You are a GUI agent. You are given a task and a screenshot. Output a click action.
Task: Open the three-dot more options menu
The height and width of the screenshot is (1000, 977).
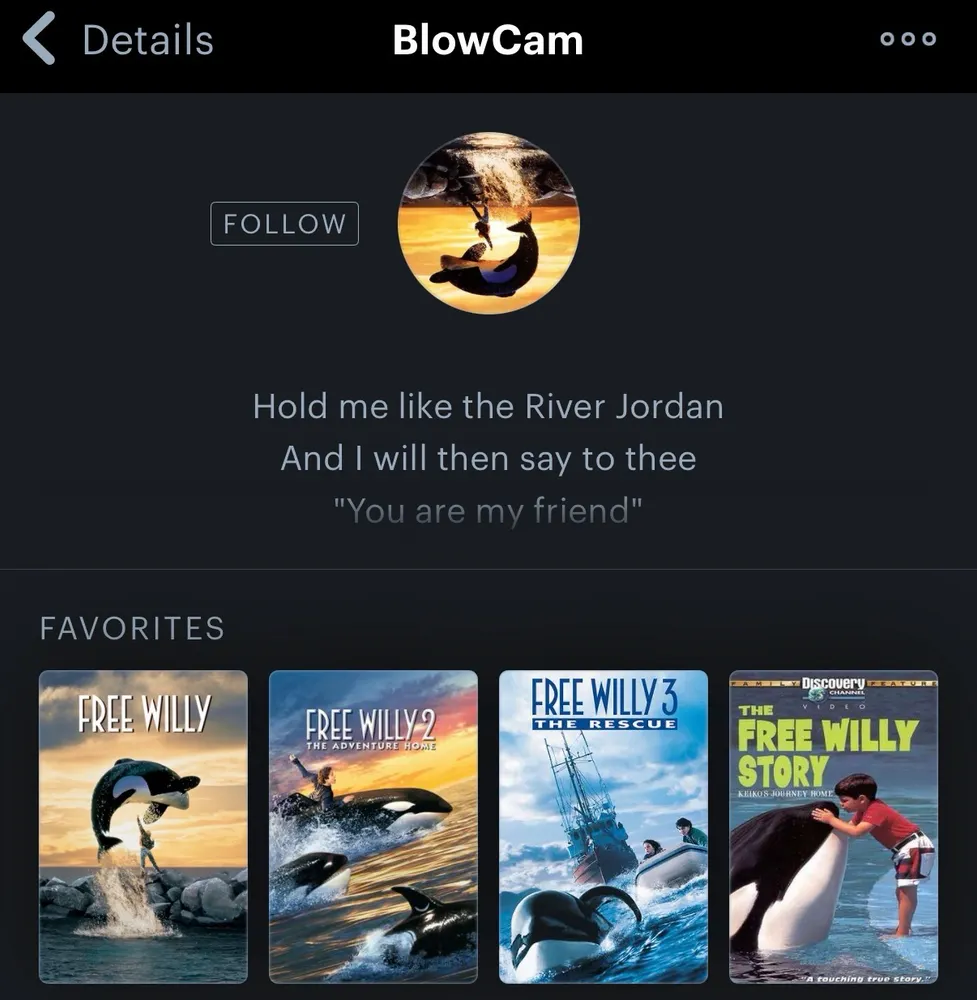[x=907, y=39]
